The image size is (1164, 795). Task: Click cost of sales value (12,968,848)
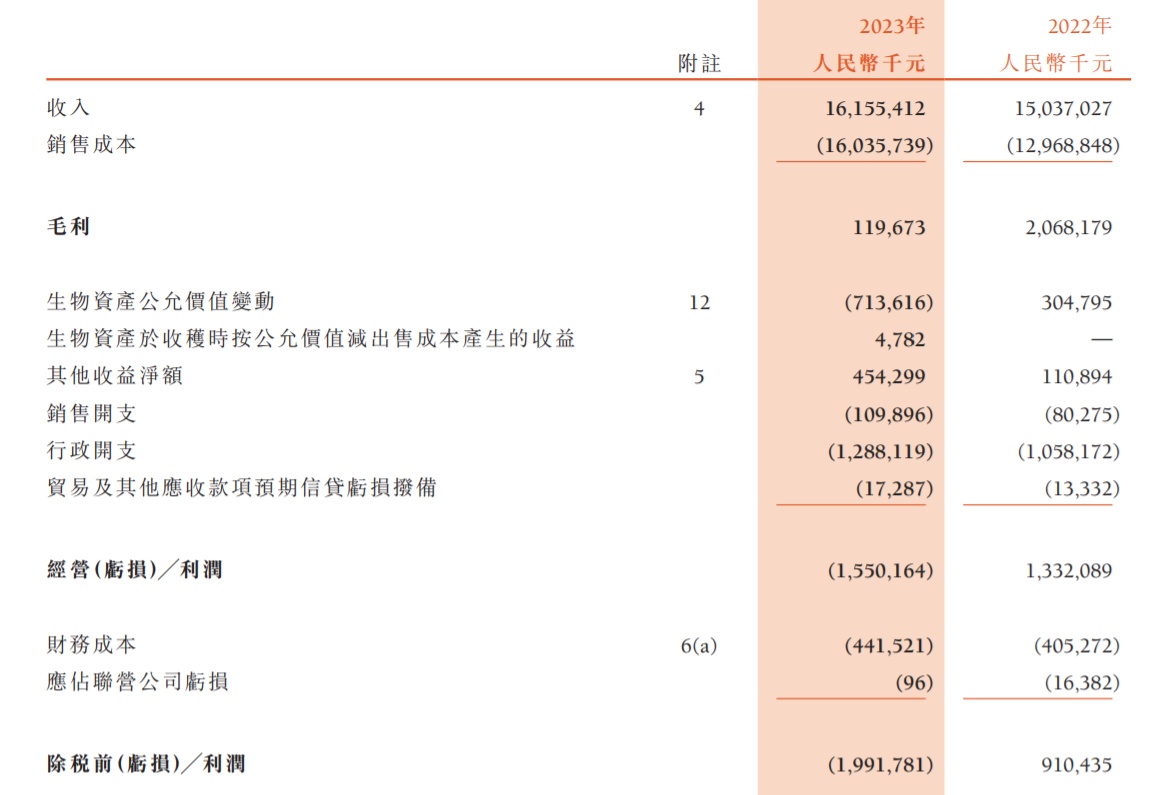tap(1063, 145)
